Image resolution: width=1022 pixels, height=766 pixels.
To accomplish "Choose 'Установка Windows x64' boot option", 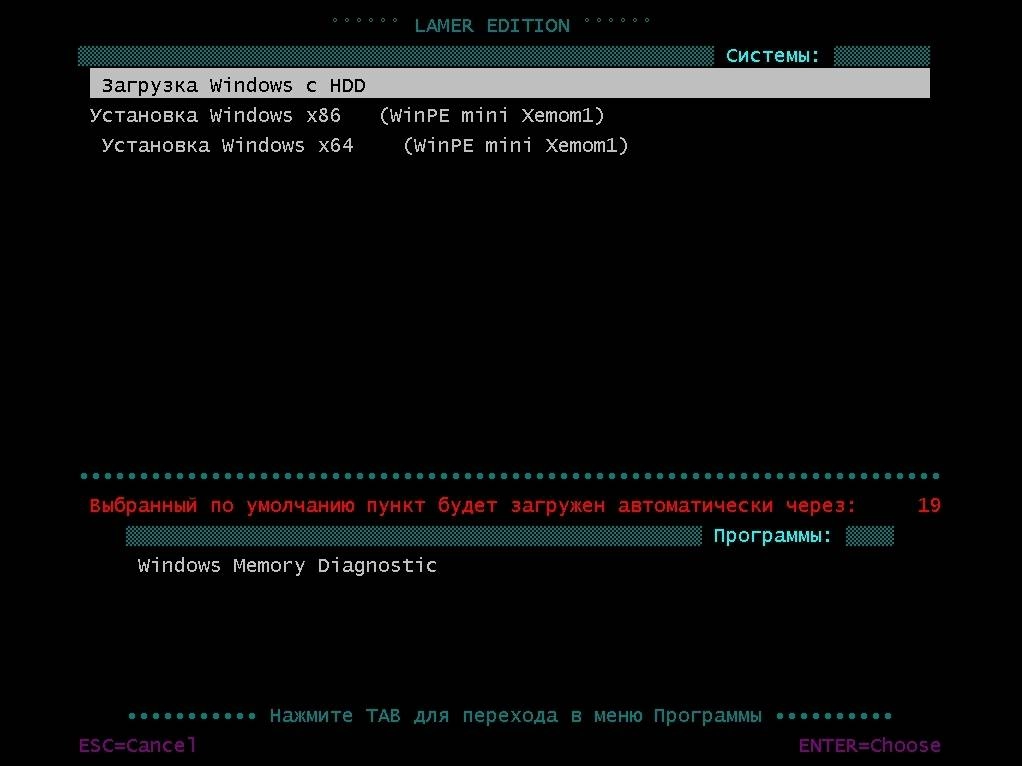I will point(365,145).
